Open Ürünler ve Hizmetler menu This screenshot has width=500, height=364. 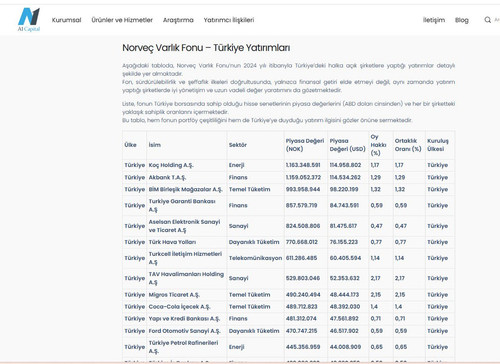tap(122, 20)
